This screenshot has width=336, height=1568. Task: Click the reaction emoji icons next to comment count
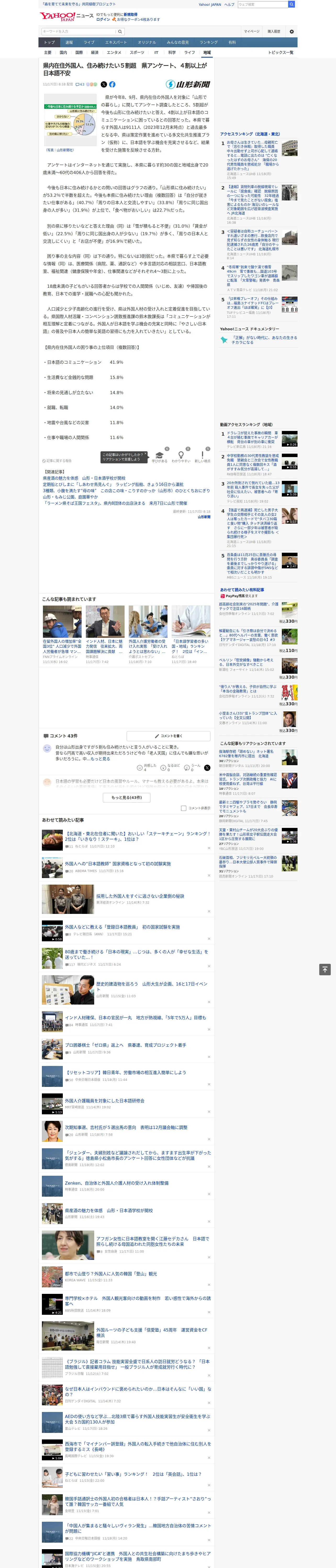(x=92, y=85)
